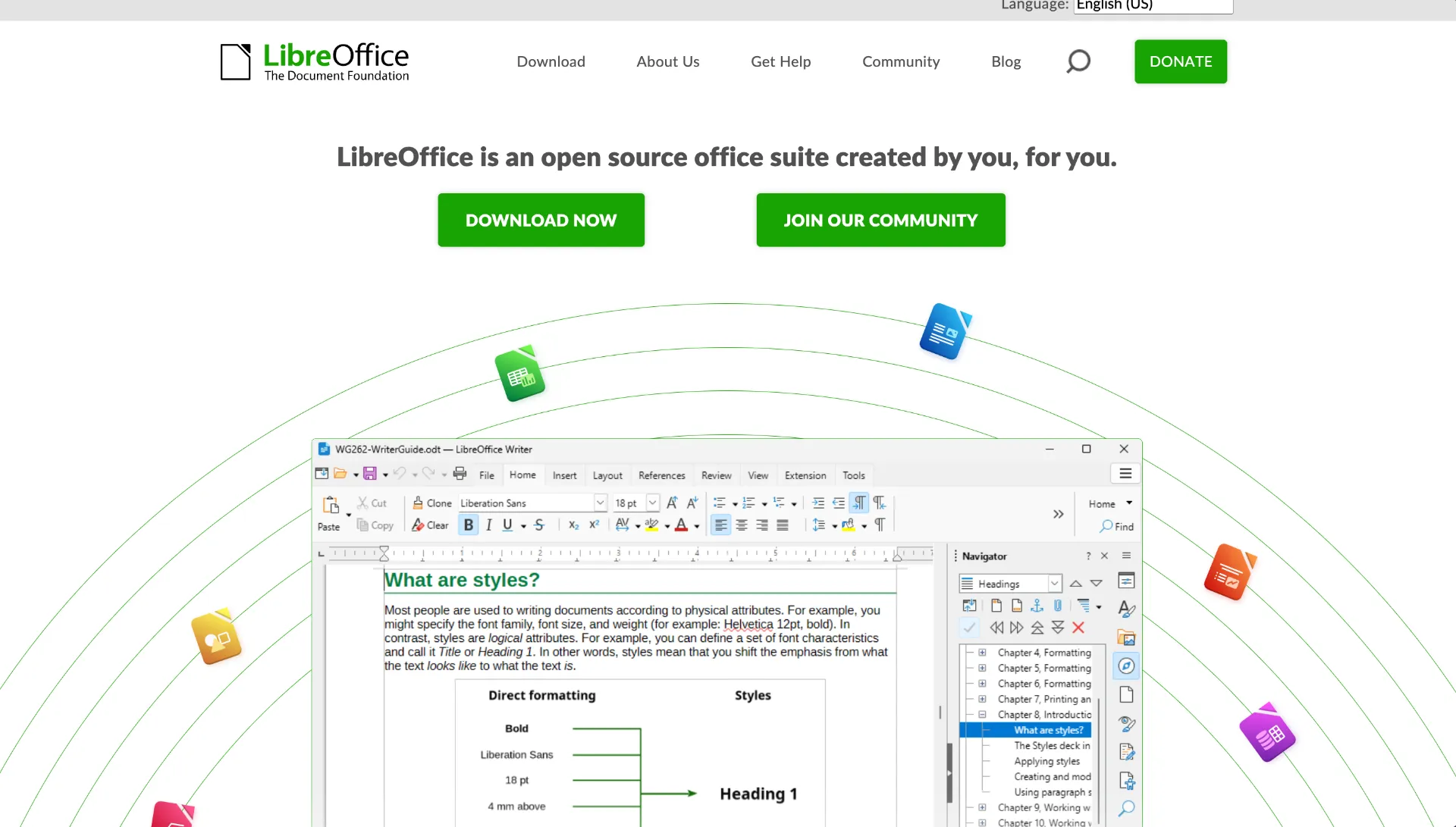Open the Liberation Sans font name dropdown
Viewport: 1456px width, 827px height.
600,503
